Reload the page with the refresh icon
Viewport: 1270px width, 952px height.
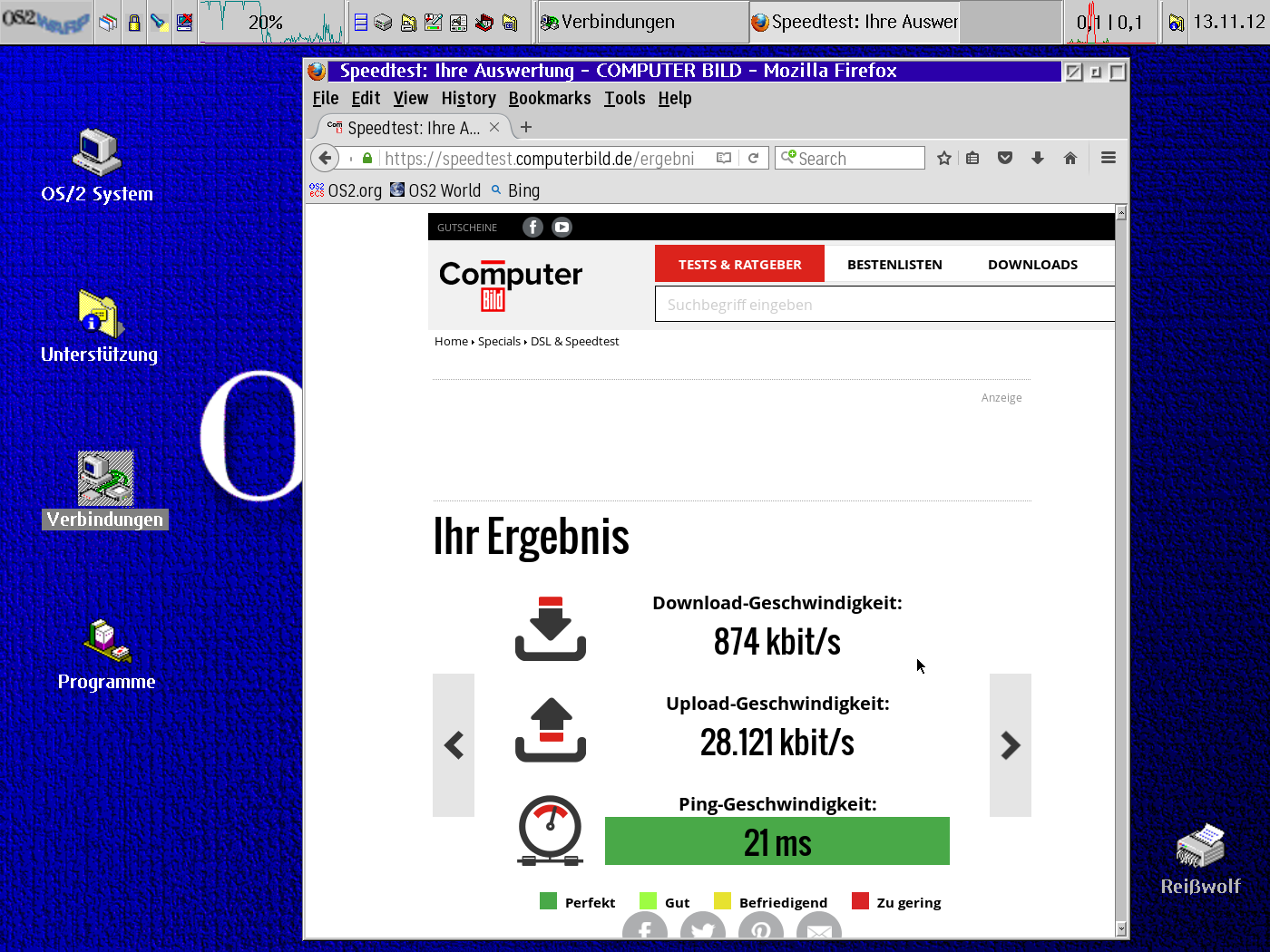pyautogui.click(x=753, y=158)
